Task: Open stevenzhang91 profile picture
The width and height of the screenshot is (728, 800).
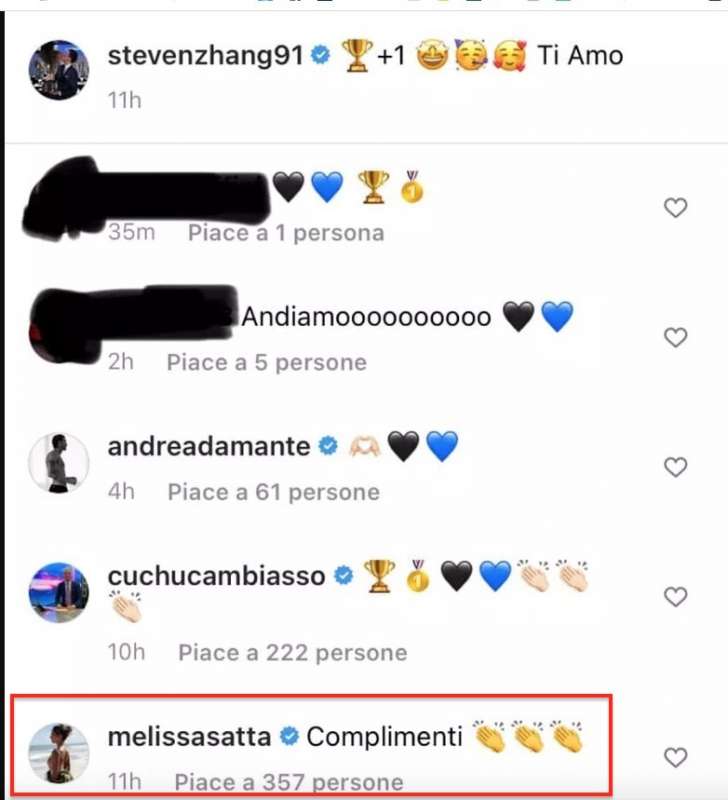Action: pyautogui.click(x=59, y=69)
